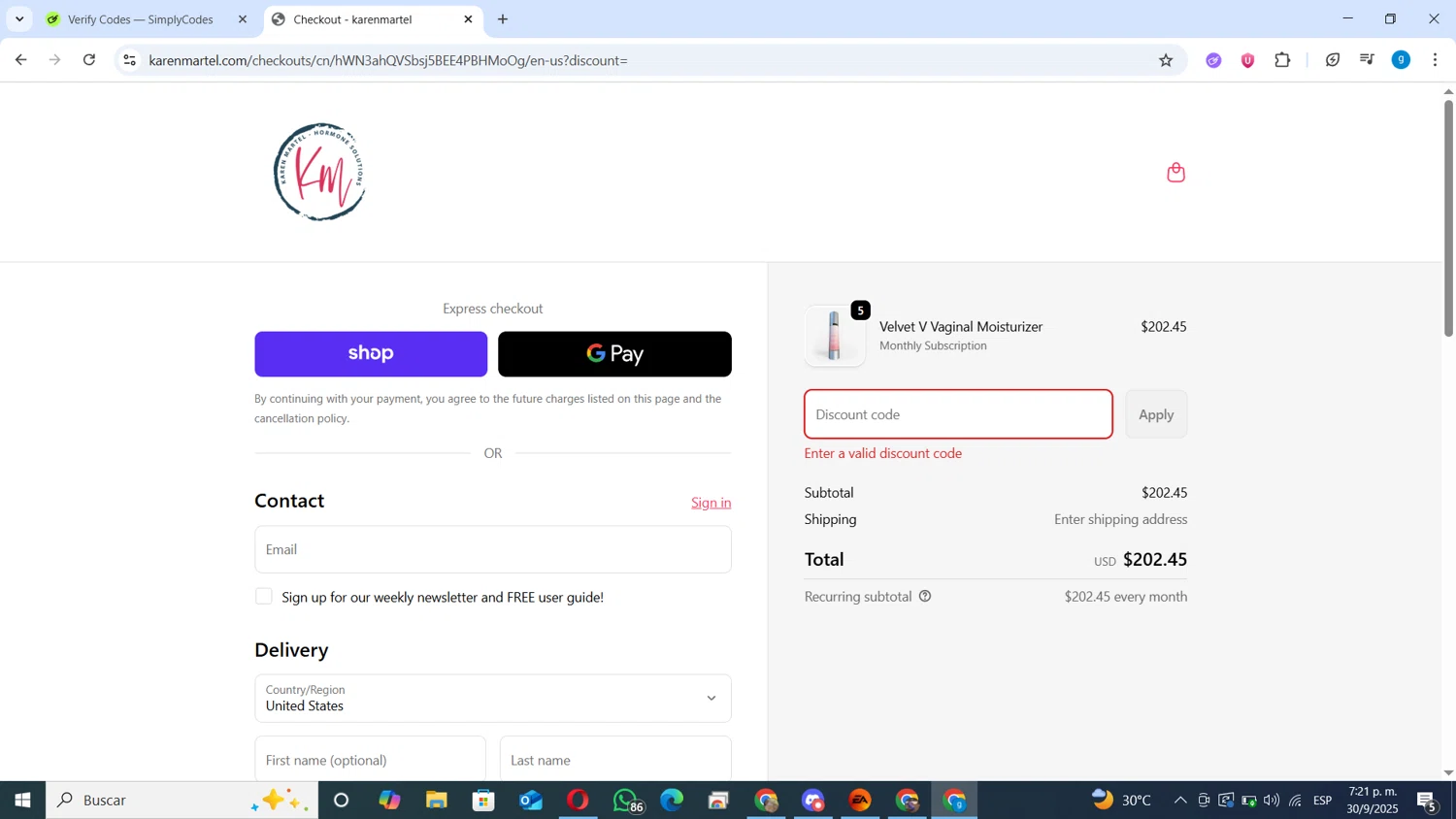
Task: Open Wi-Fi network tray icon
Action: tap(1296, 801)
